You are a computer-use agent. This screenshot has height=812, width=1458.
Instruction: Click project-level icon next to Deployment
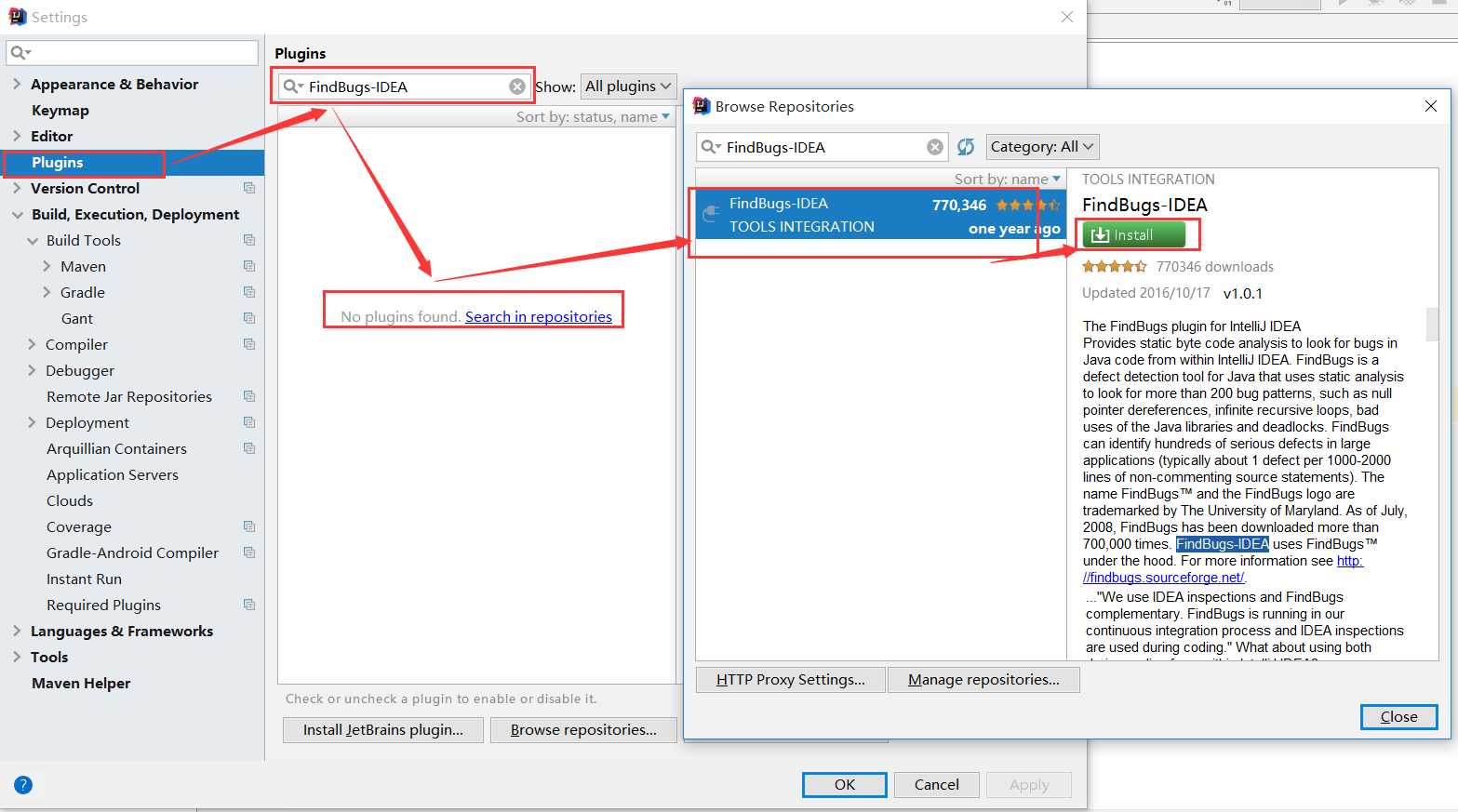(249, 422)
